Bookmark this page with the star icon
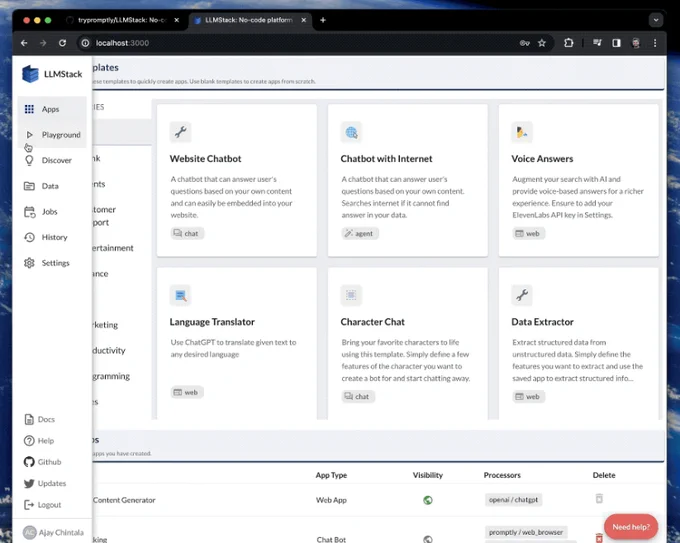The image size is (680, 543). click(x=542, y=43)
